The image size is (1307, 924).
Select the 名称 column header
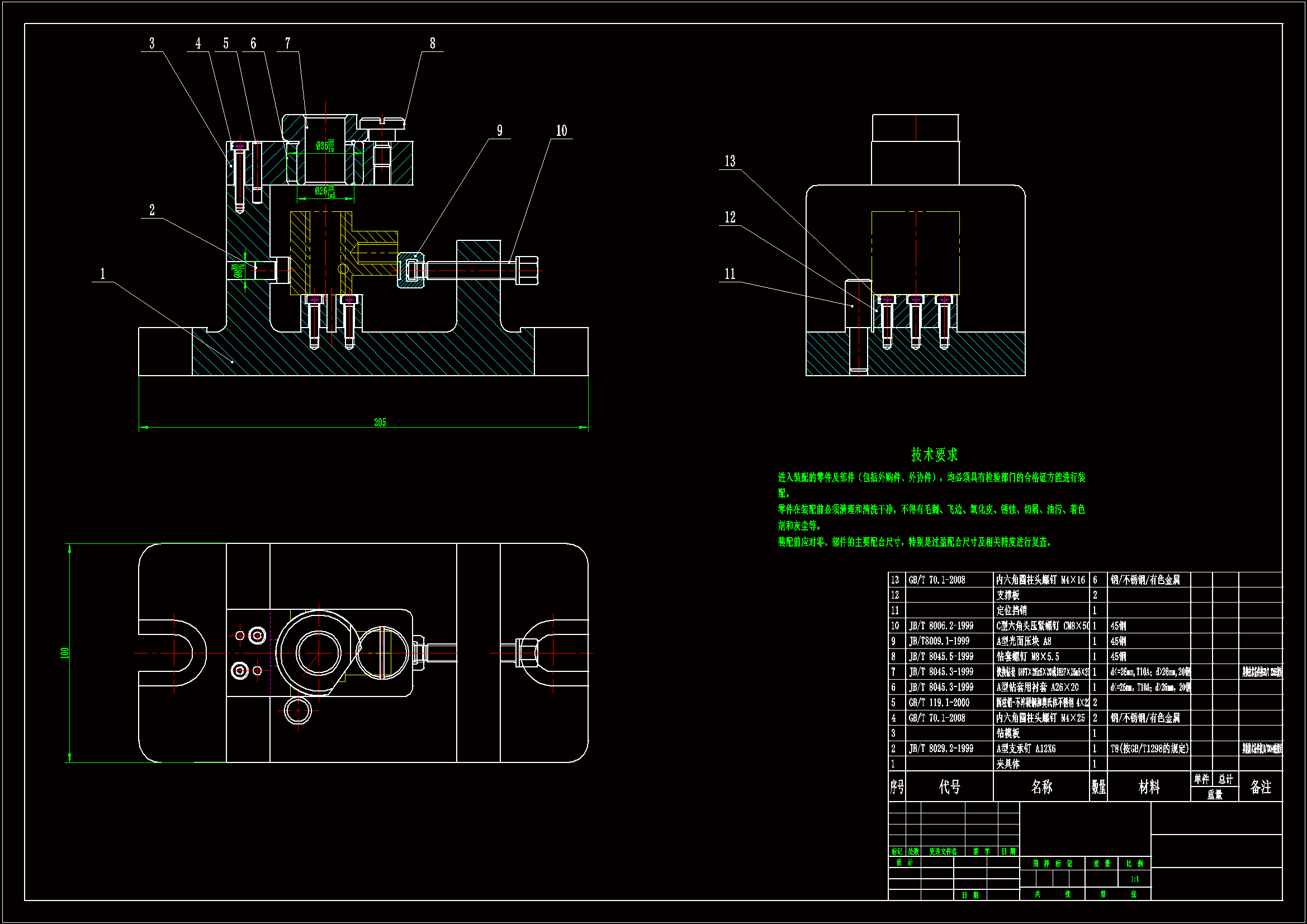pos(1041,787)
